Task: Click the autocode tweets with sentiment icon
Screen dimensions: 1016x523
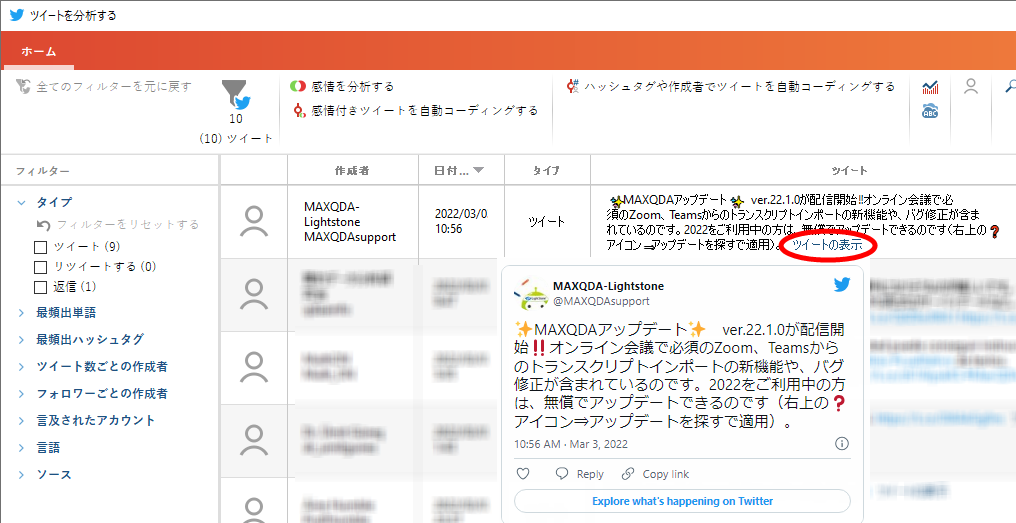Action: coord(299,110)
